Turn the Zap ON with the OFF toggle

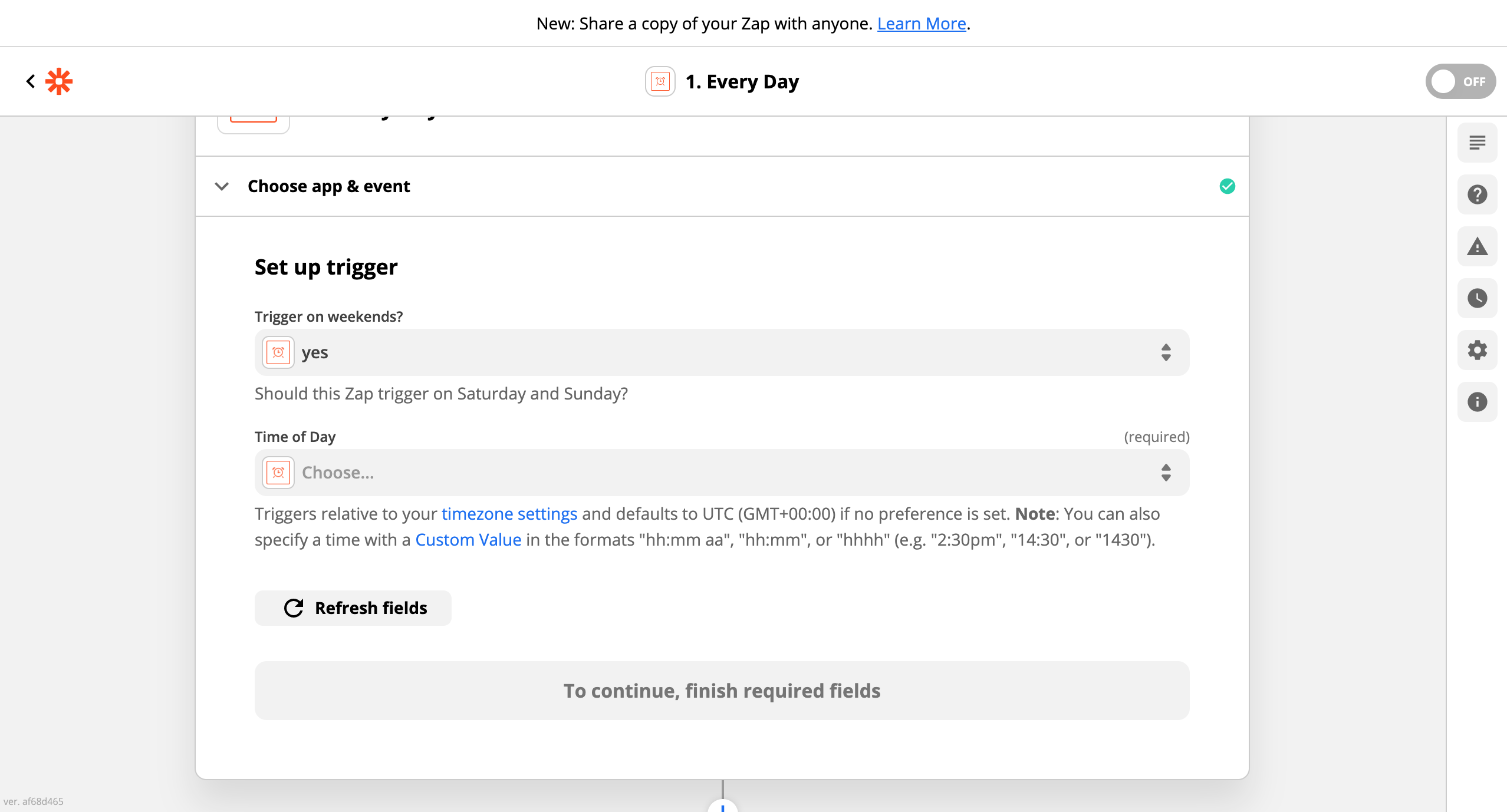(1460, 81)
